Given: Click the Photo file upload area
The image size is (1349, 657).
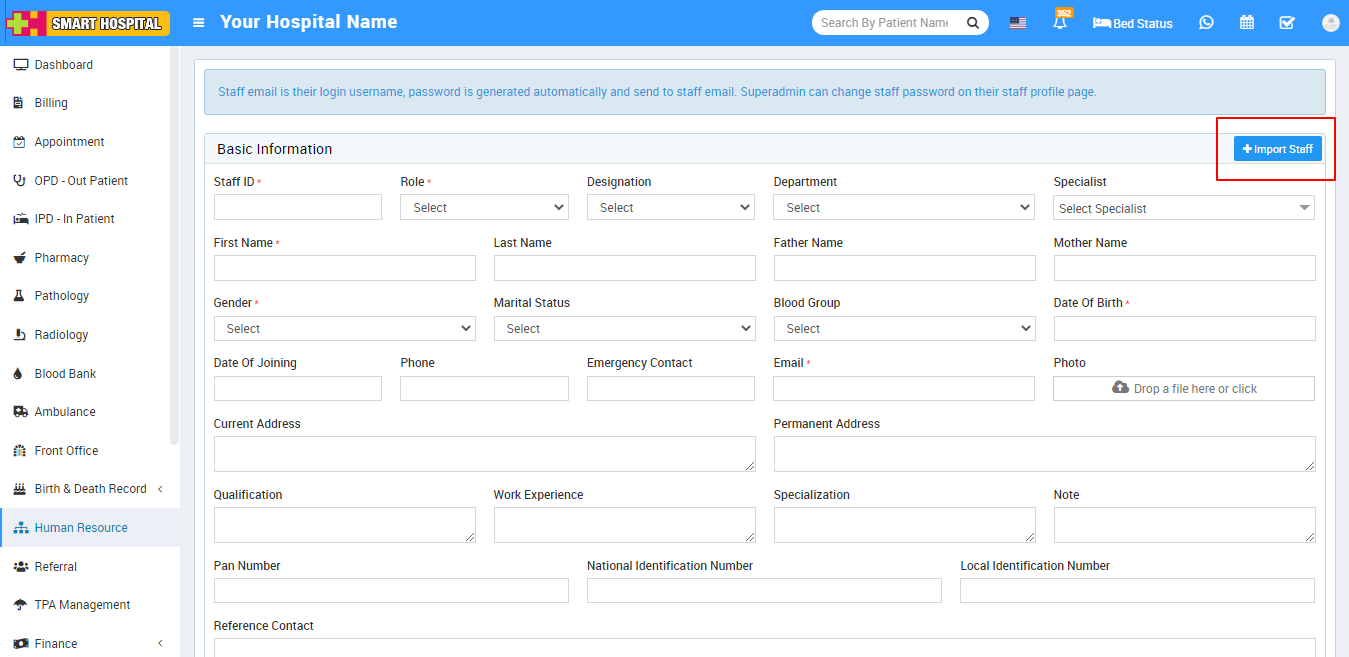Looking at the screenshot, I should pyautogui.click(x=1184, y=388).
